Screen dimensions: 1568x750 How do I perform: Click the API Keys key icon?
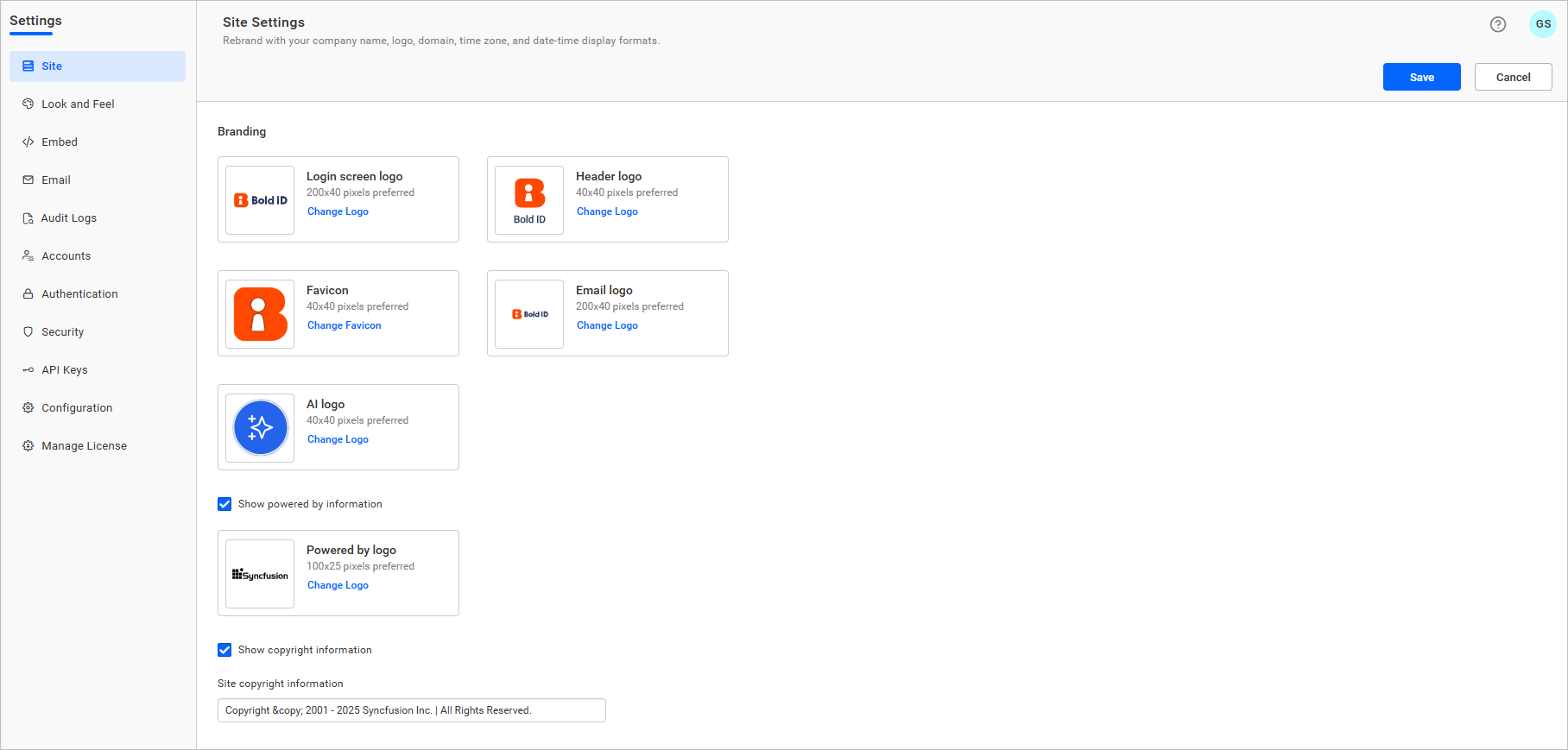[28, 369]
